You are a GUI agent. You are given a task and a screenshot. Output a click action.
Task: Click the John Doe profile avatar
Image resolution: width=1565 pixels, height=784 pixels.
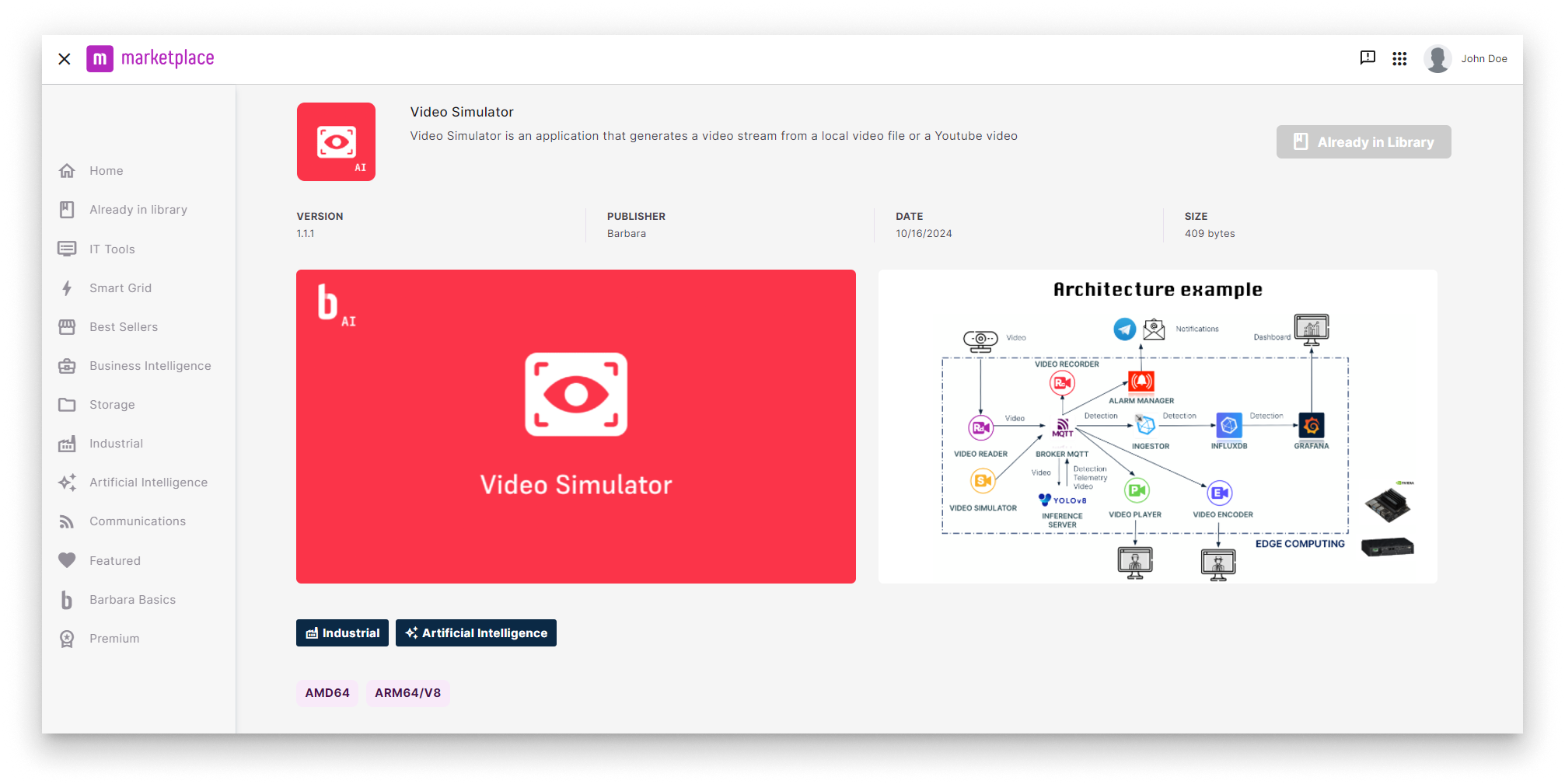1437,59
